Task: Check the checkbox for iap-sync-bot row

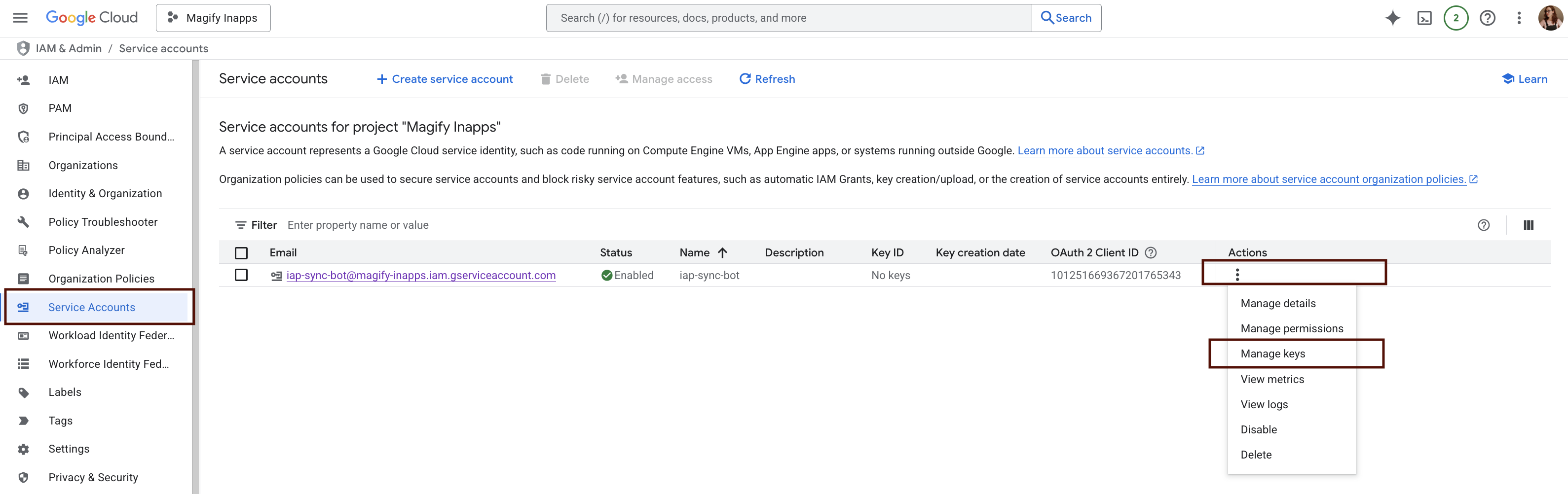Action: coord(241,275)
